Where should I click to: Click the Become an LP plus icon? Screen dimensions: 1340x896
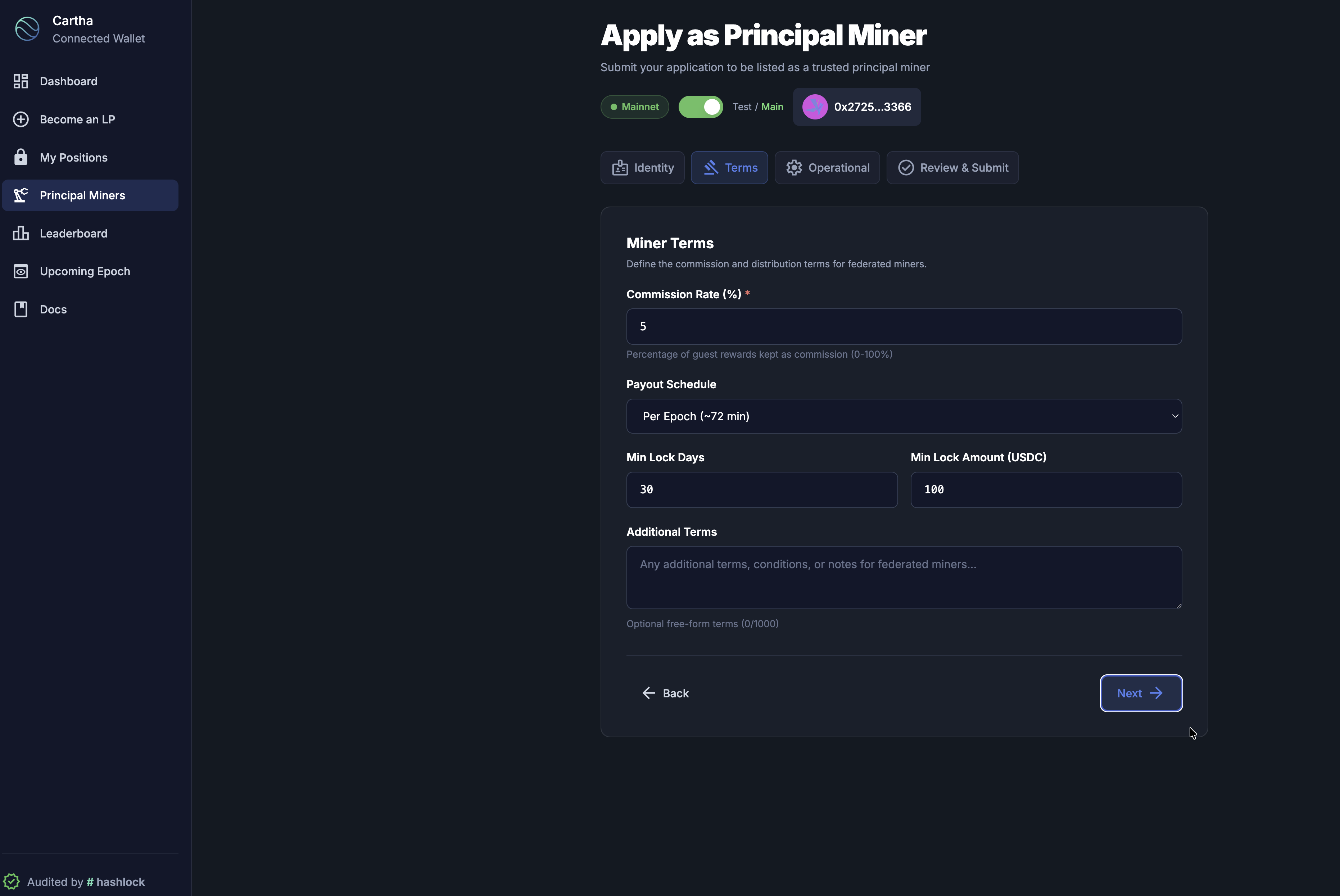(21, 119)
